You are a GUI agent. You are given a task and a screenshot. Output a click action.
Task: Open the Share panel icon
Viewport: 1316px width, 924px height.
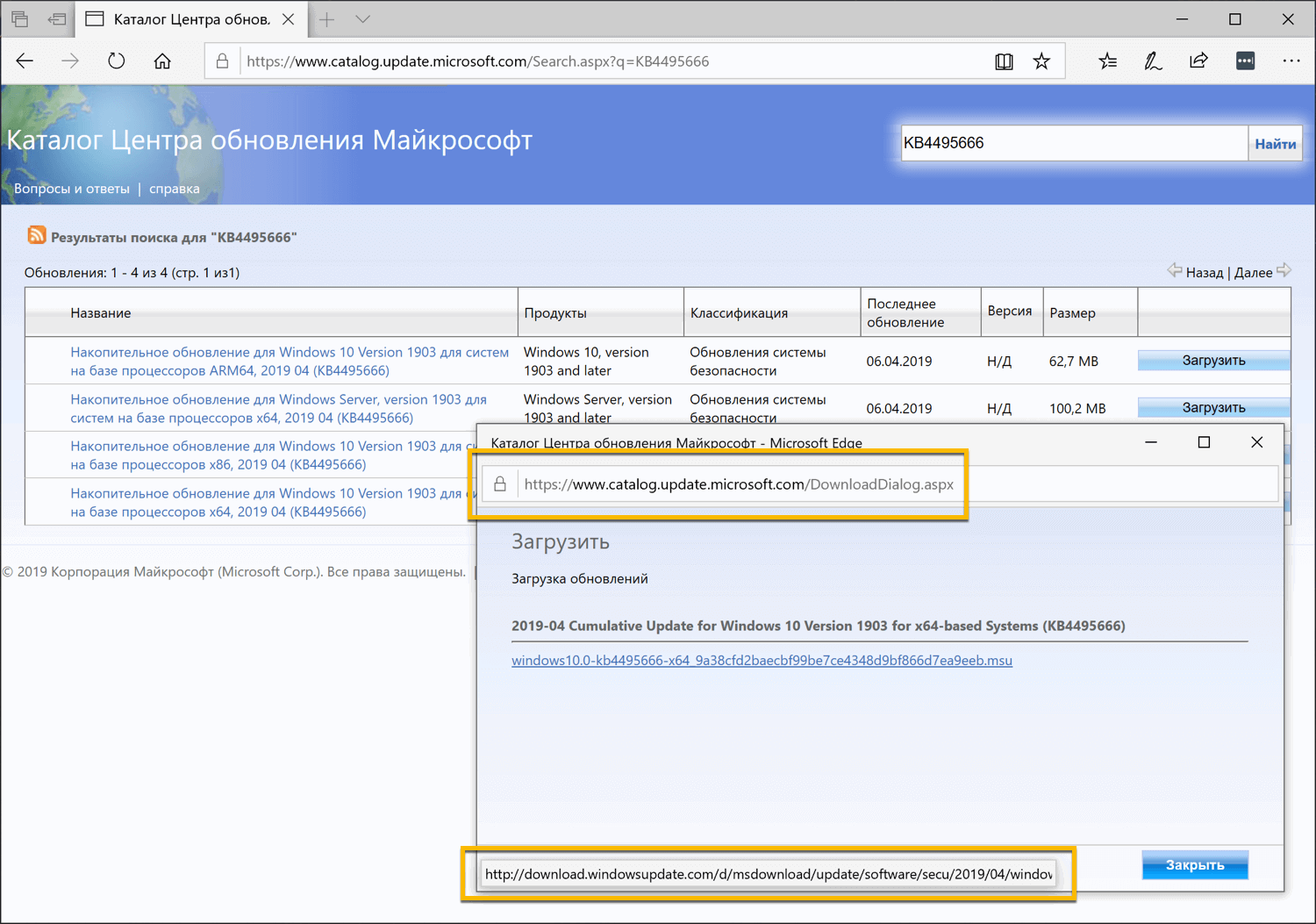[1198, 61]
